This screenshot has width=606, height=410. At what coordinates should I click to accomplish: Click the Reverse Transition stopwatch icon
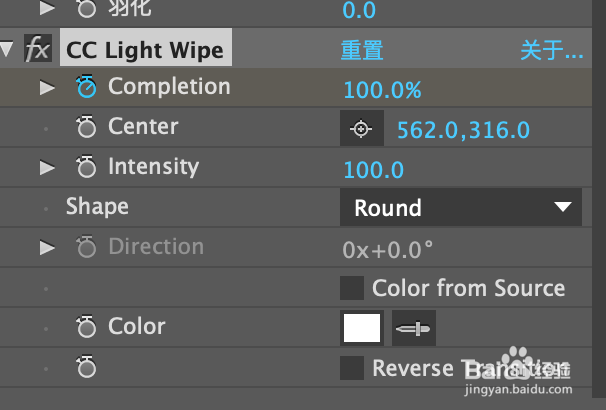click(x=86, y=367)
